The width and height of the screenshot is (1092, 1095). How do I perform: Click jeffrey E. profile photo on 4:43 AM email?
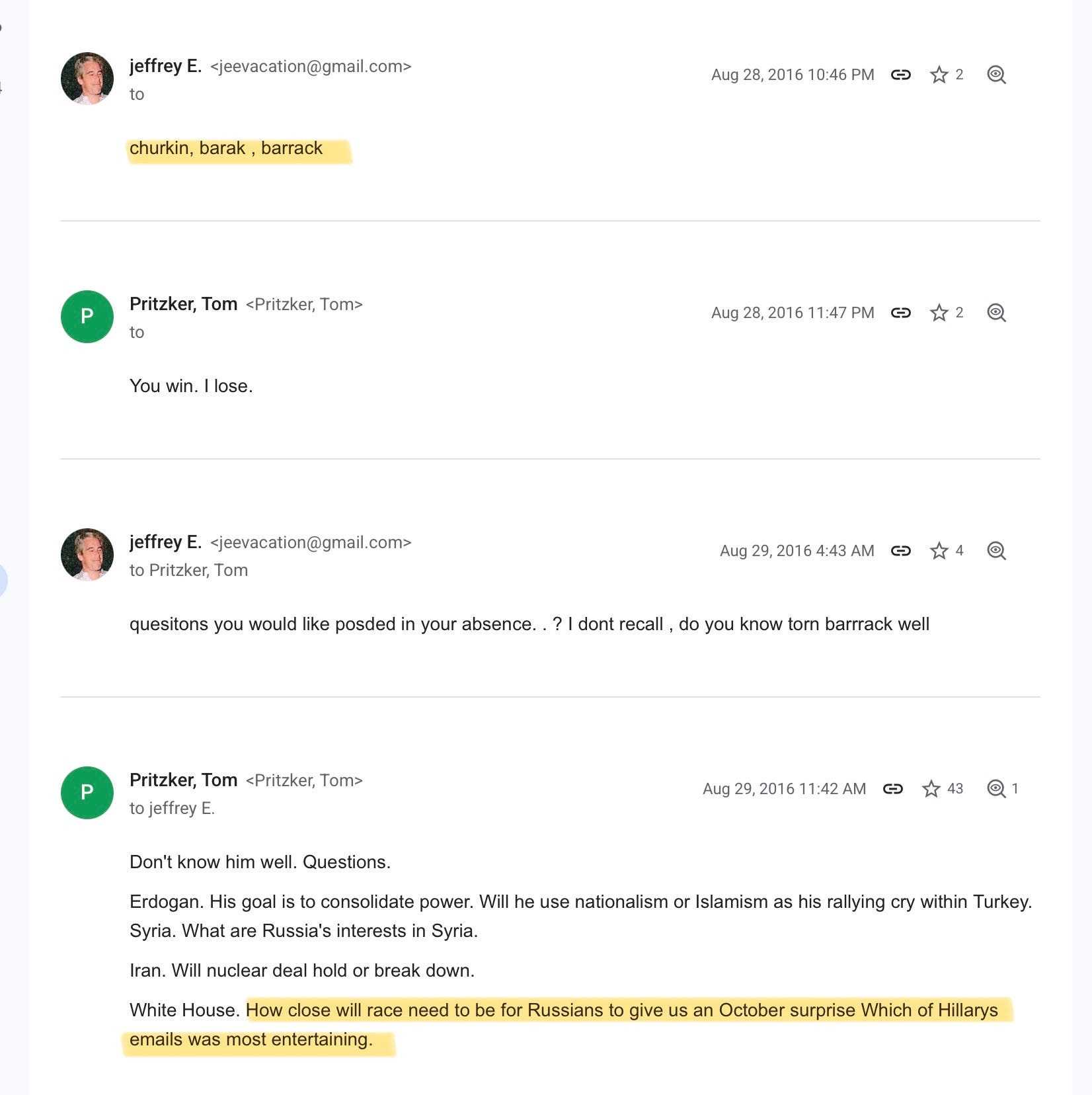87,555
